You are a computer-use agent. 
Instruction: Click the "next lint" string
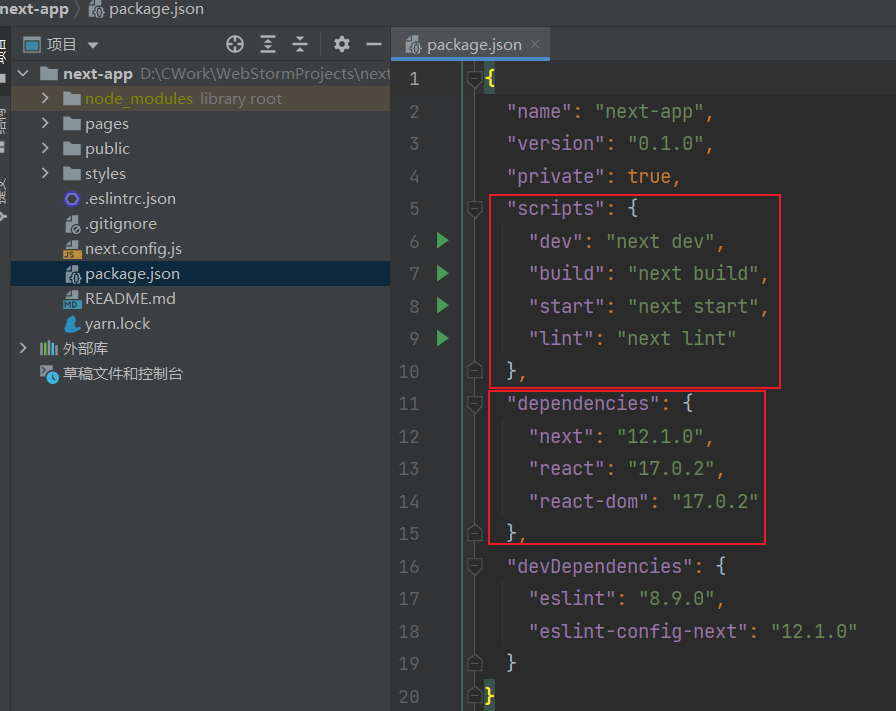tap(676, 338)
